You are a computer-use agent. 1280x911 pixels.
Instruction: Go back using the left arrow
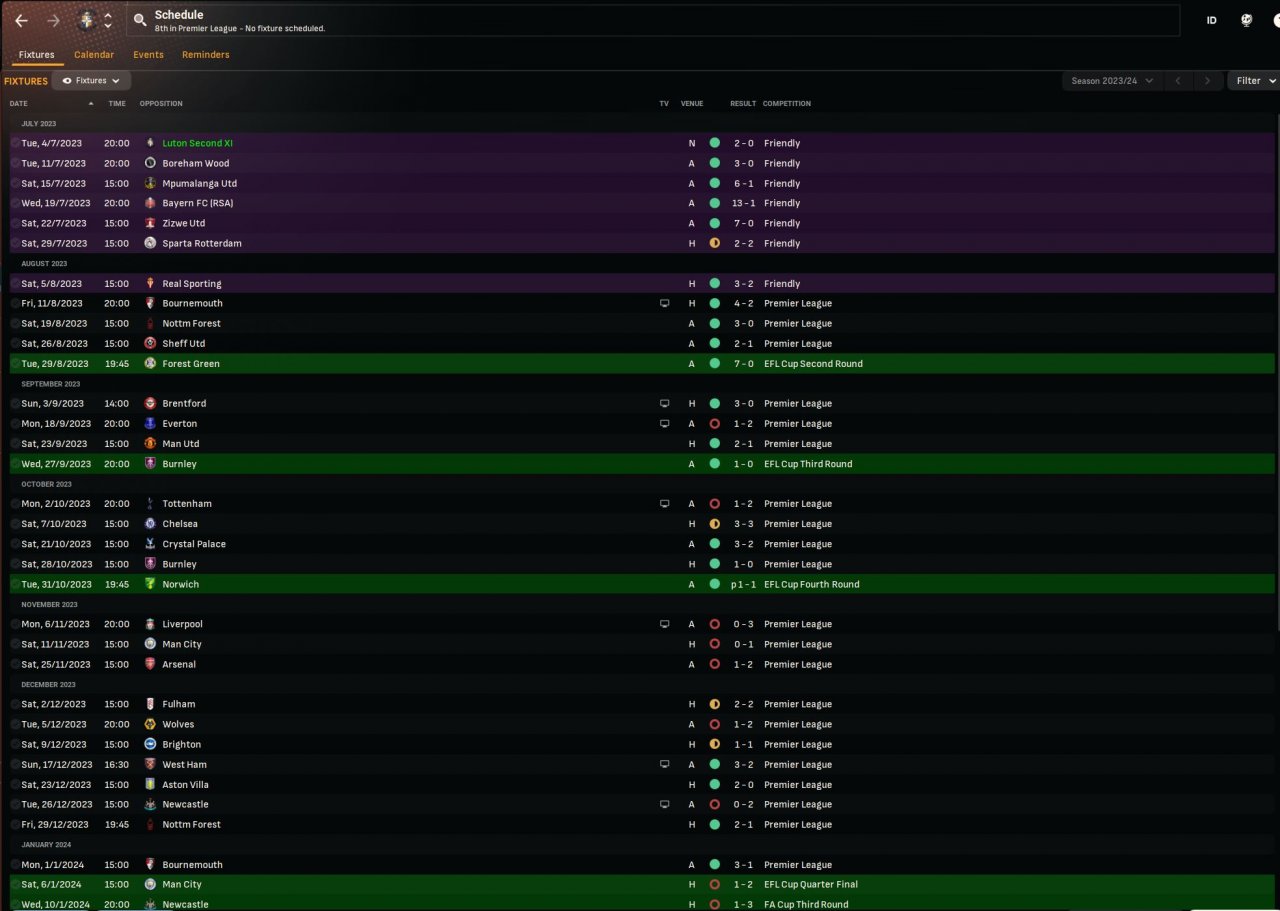point(21,20)
